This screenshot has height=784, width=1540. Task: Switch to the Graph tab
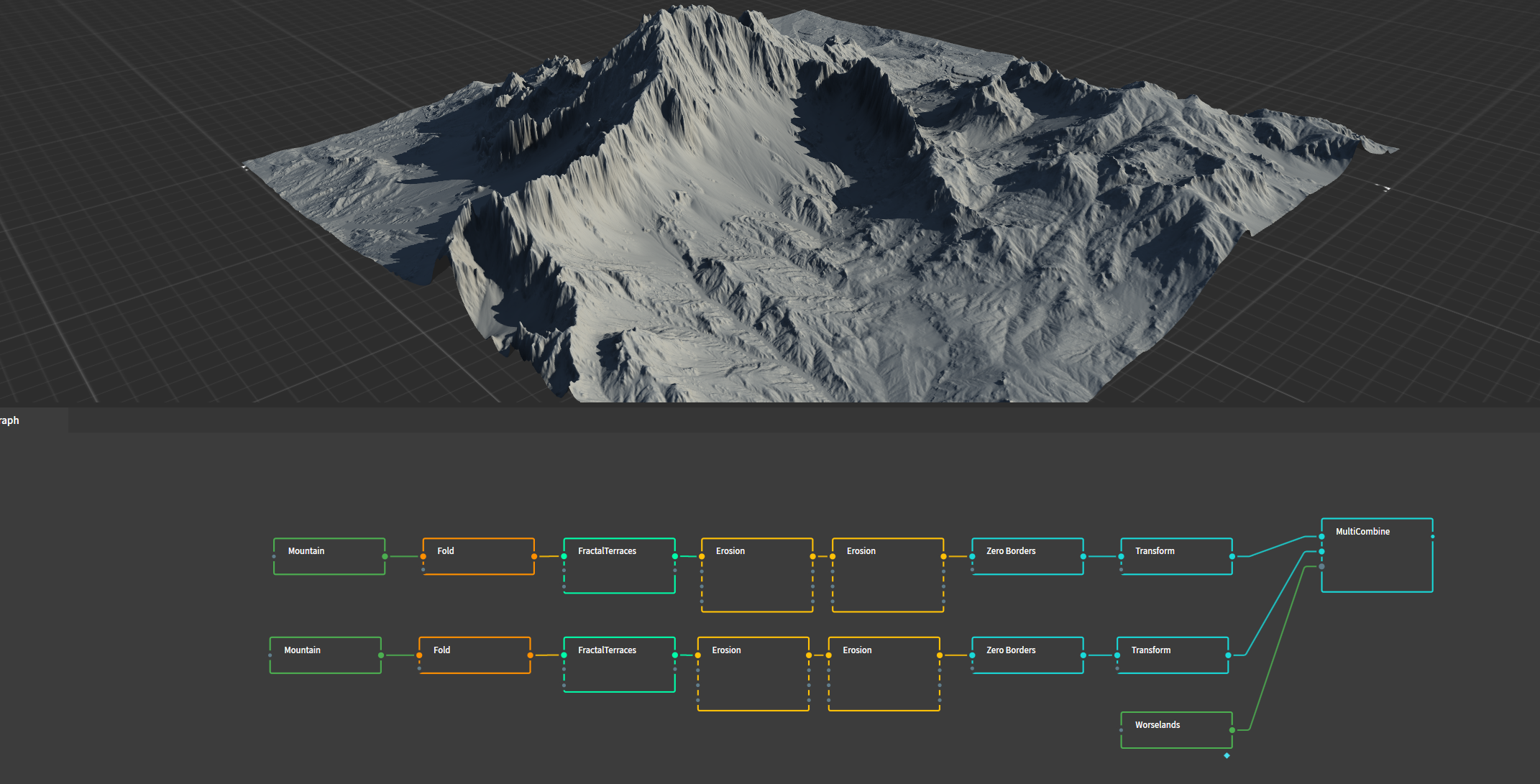tap(10, 420)
